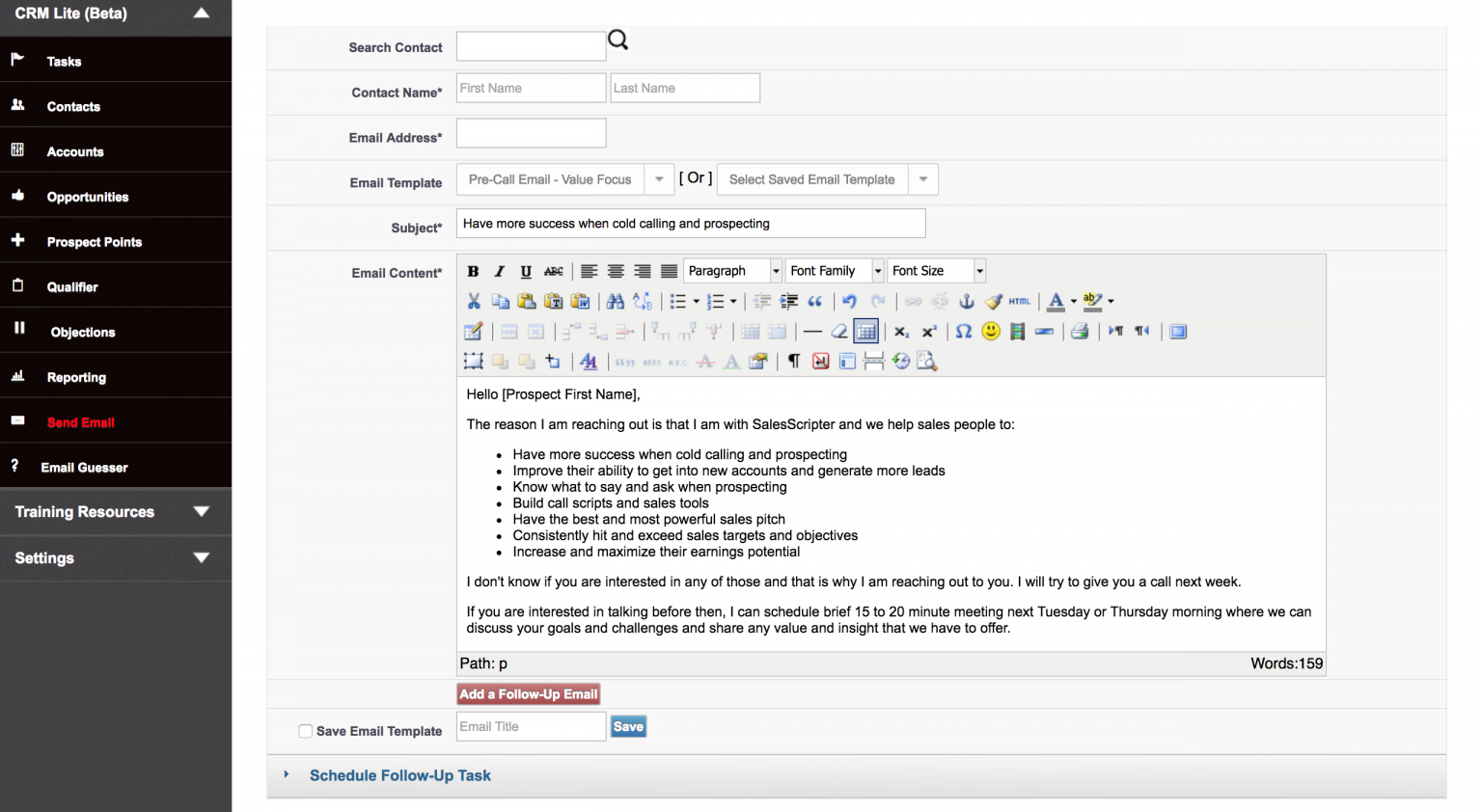1482x812 pixels.
Task: Edit HTML source via HTML icon
Action: [x=1019, y=301]
